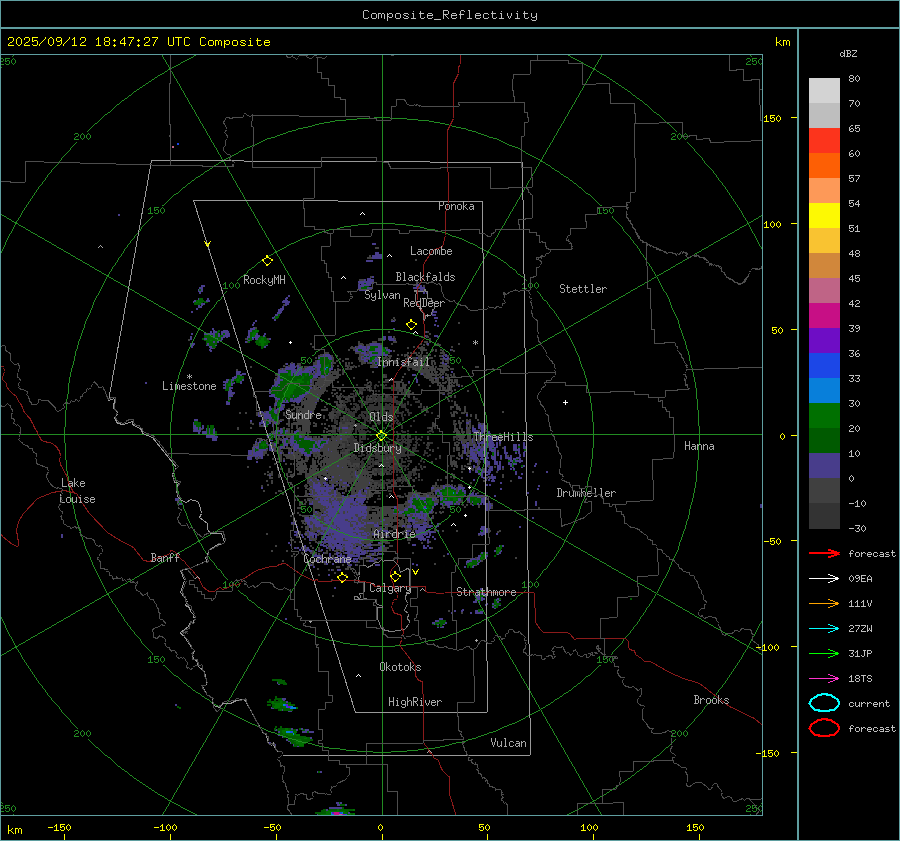Click the white 09EA arrow icon

coord(824,579)
